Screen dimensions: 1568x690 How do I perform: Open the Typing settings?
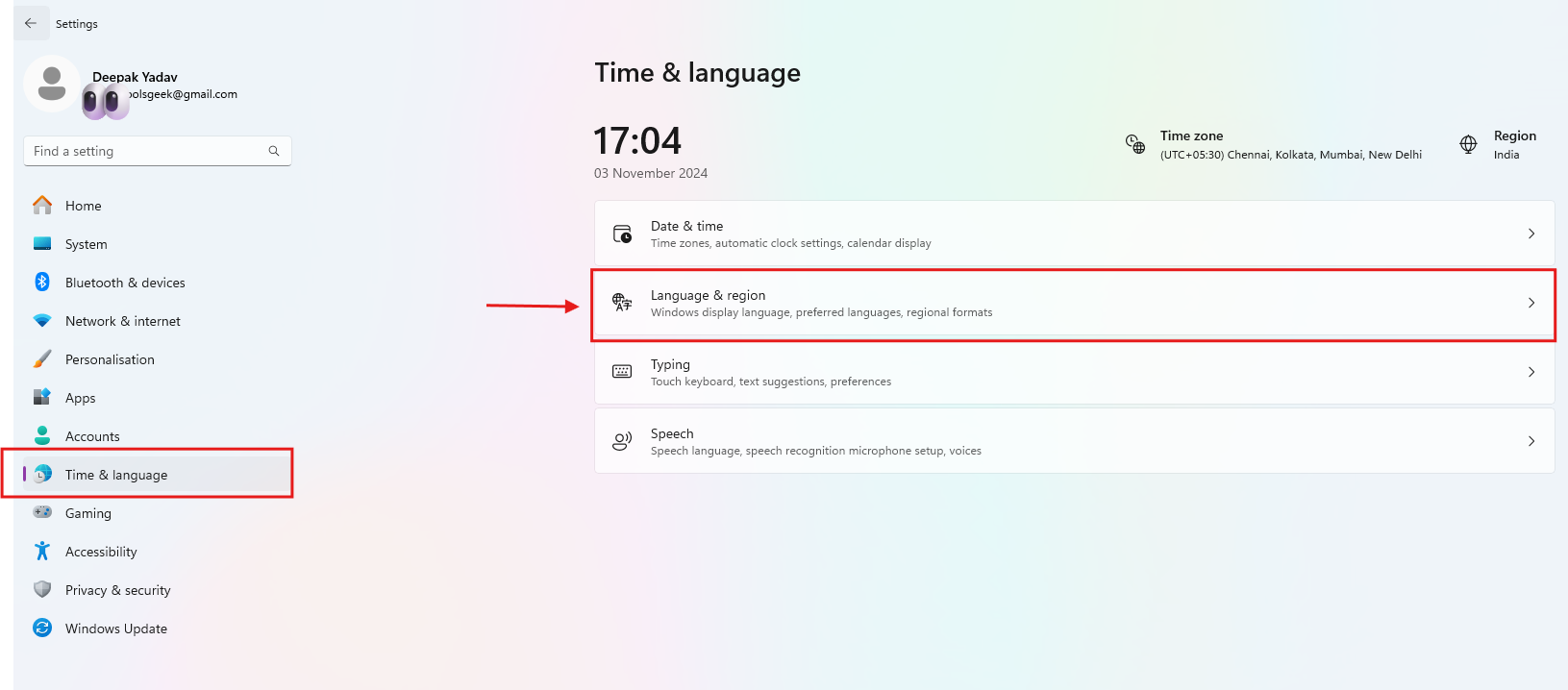[x=1074, y=372]
